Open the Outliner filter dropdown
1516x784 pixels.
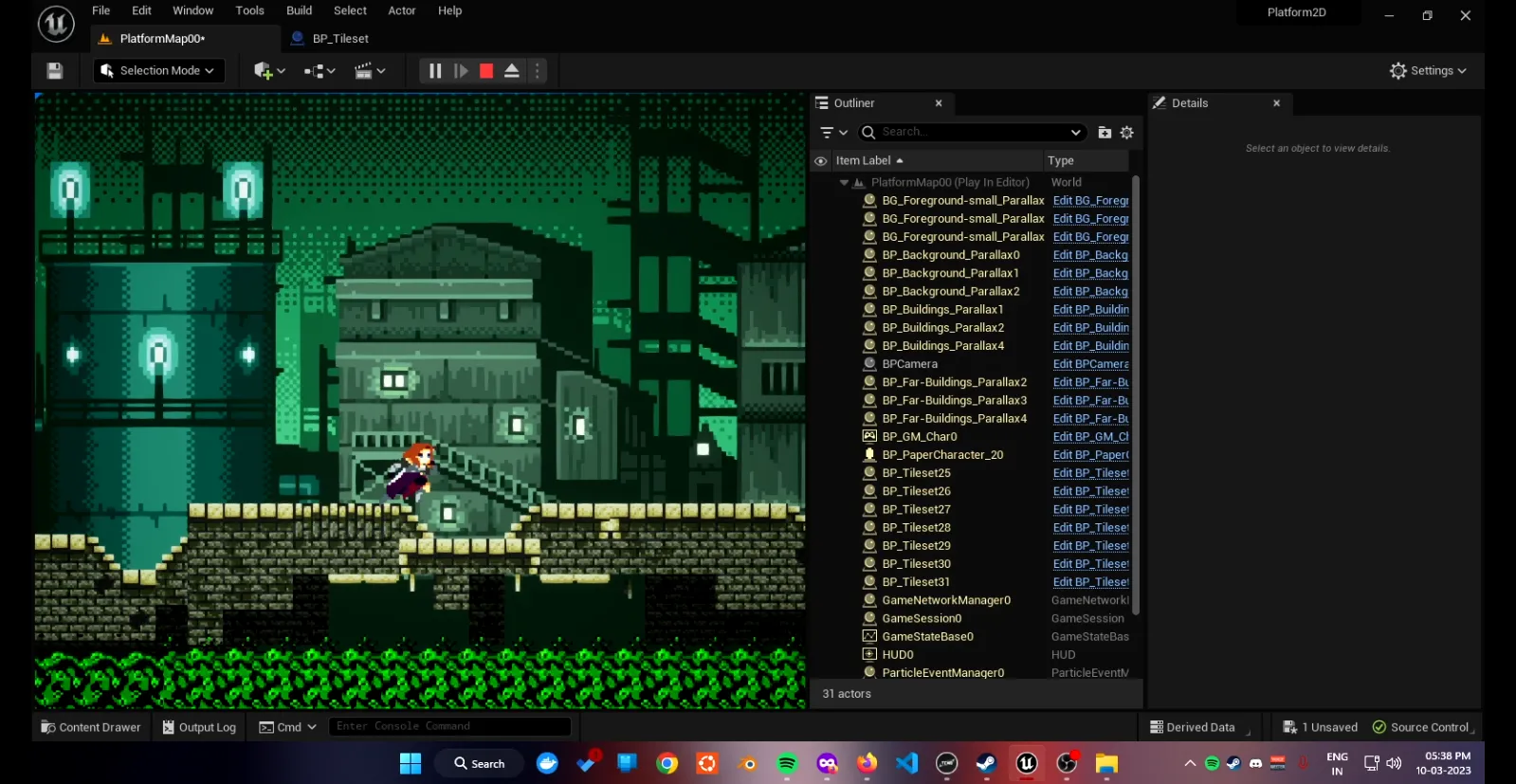(833, 133)
